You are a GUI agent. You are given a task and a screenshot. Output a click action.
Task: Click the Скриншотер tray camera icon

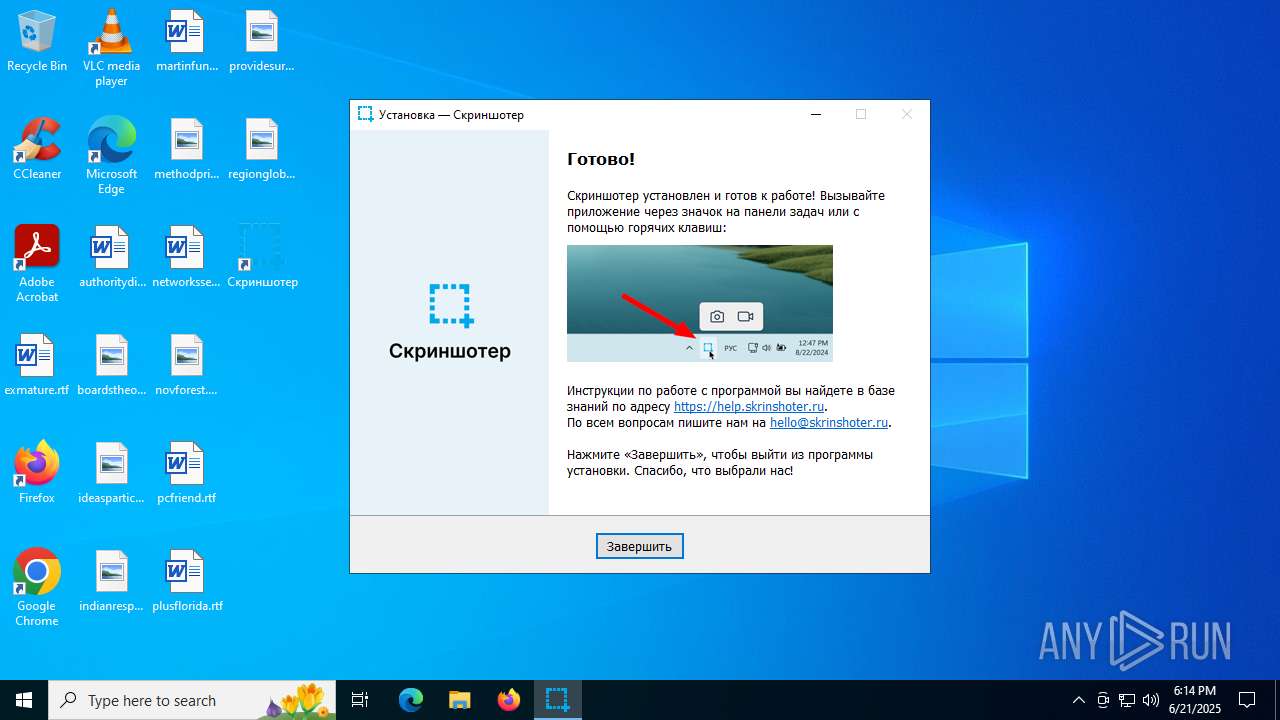pos(1103,700)
